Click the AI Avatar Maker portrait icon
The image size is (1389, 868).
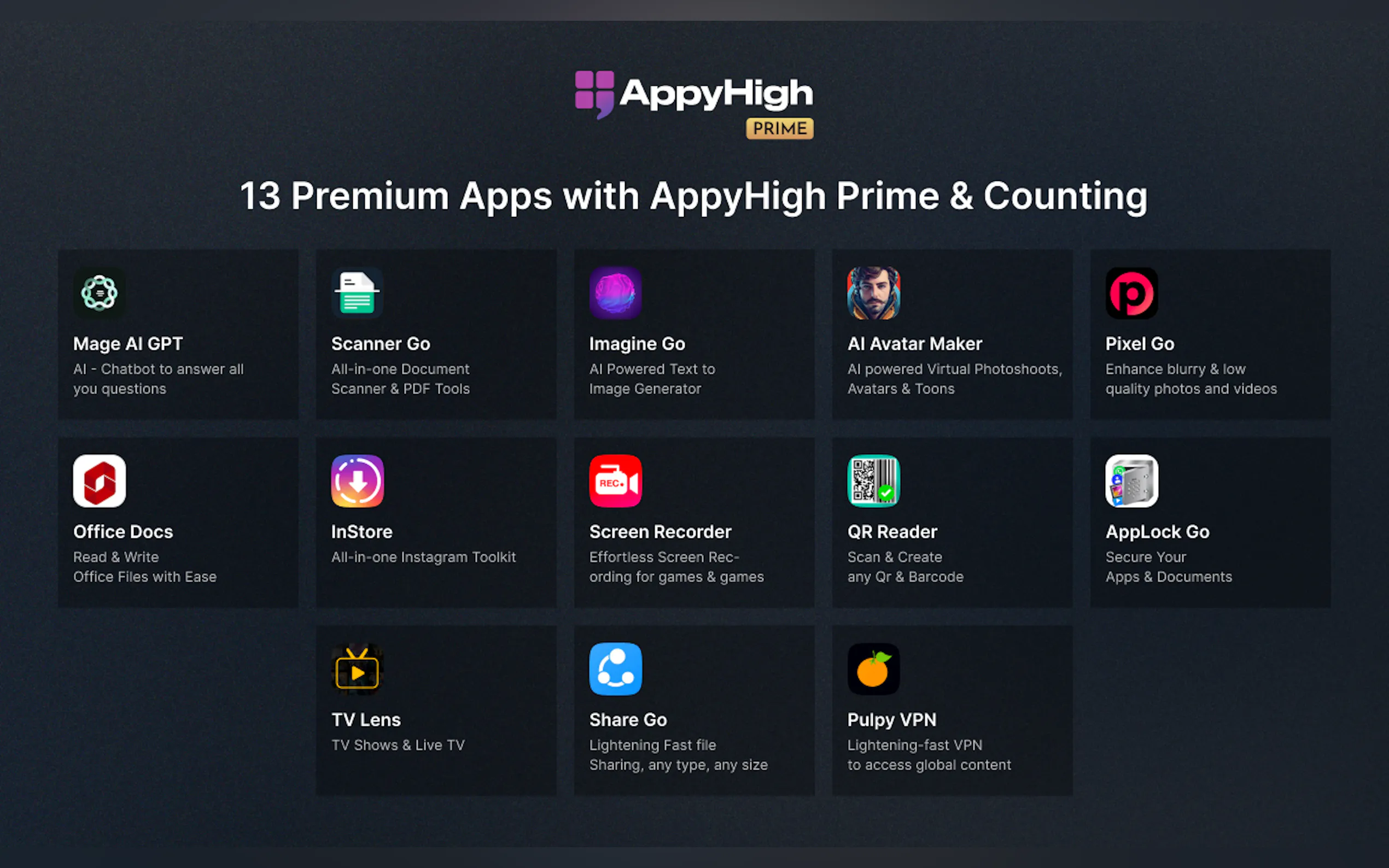click(x=873, y=293)
